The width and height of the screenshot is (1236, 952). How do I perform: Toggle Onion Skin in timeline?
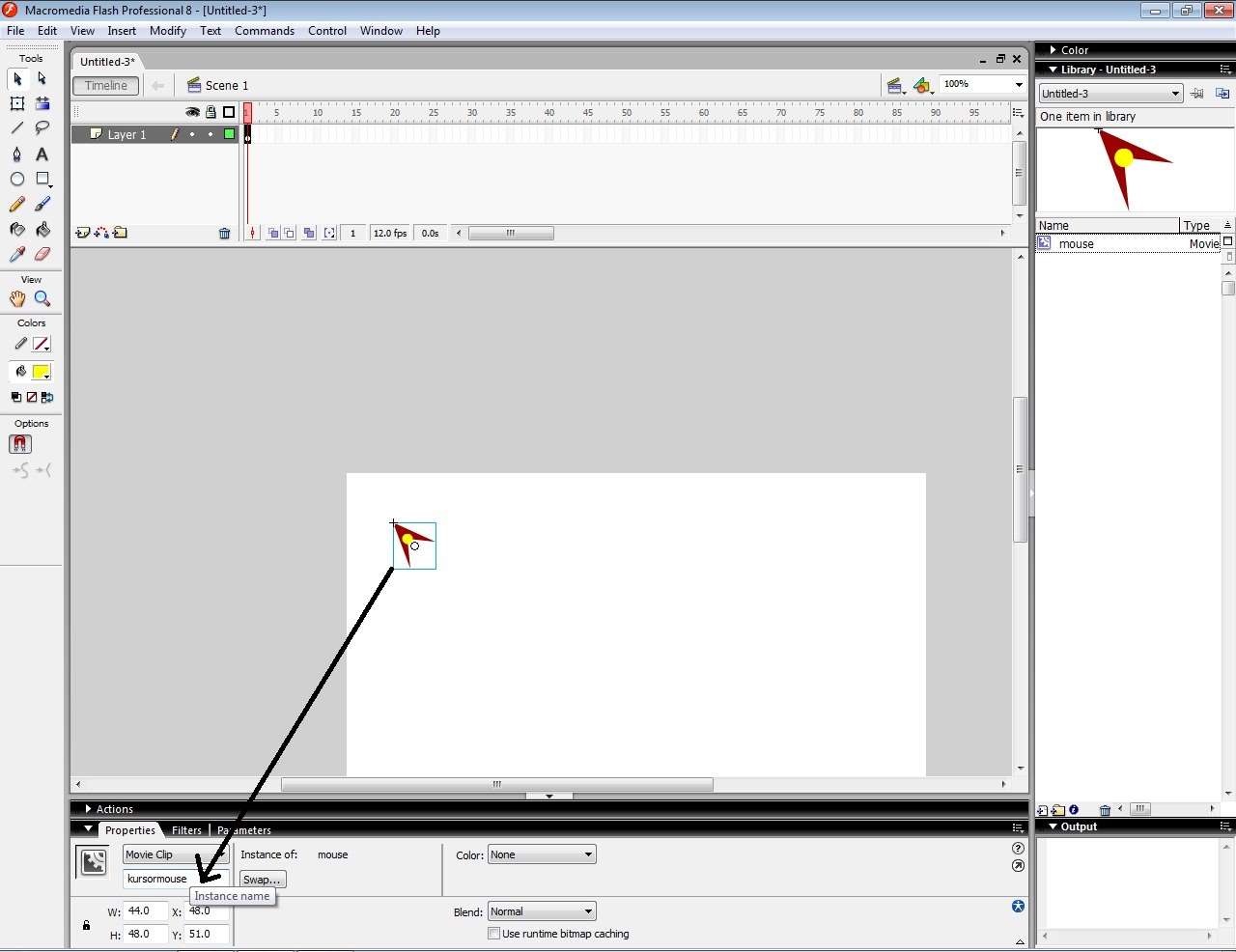pos(273,234)
